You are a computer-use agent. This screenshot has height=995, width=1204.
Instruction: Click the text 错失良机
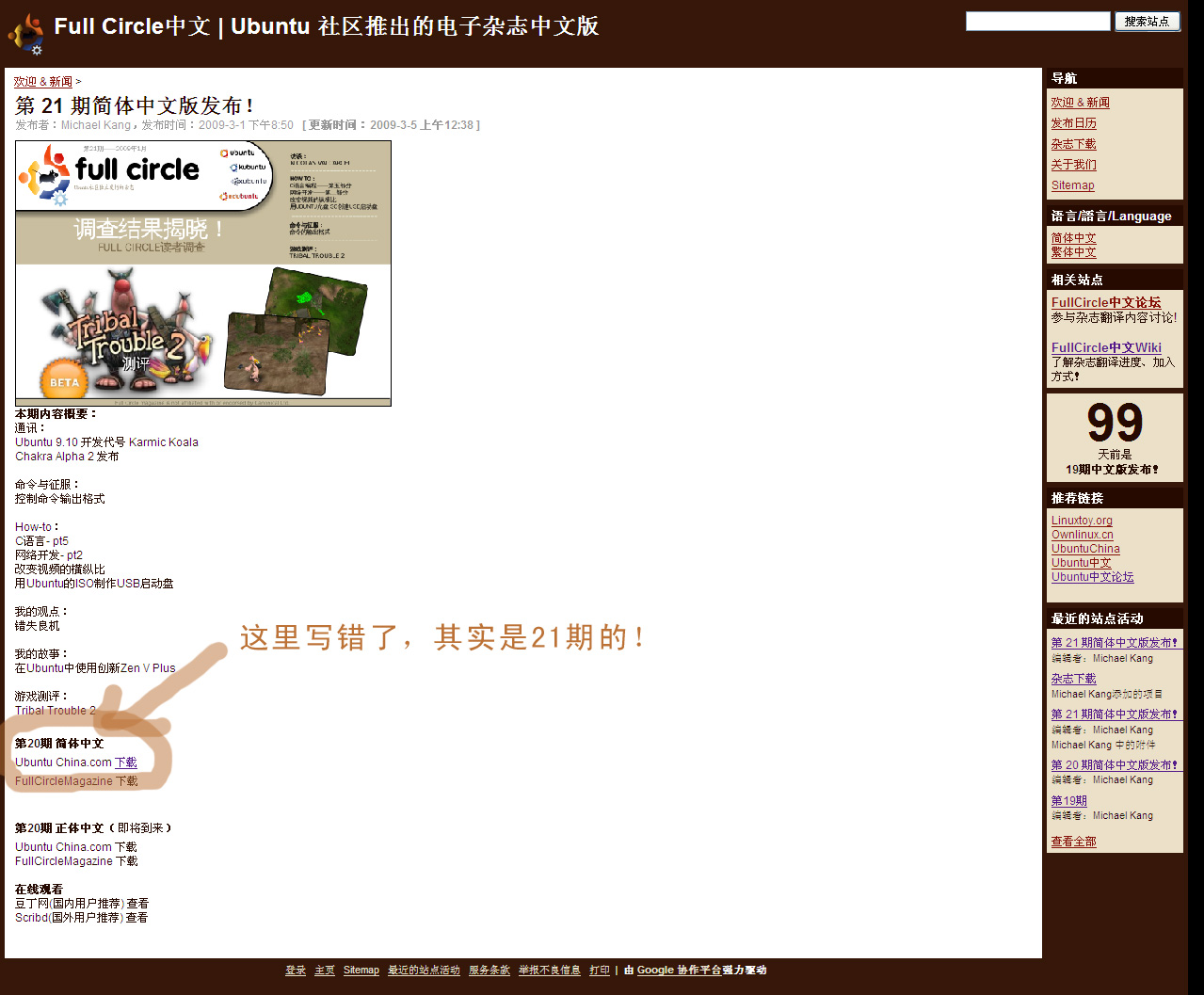click(38, 626)
